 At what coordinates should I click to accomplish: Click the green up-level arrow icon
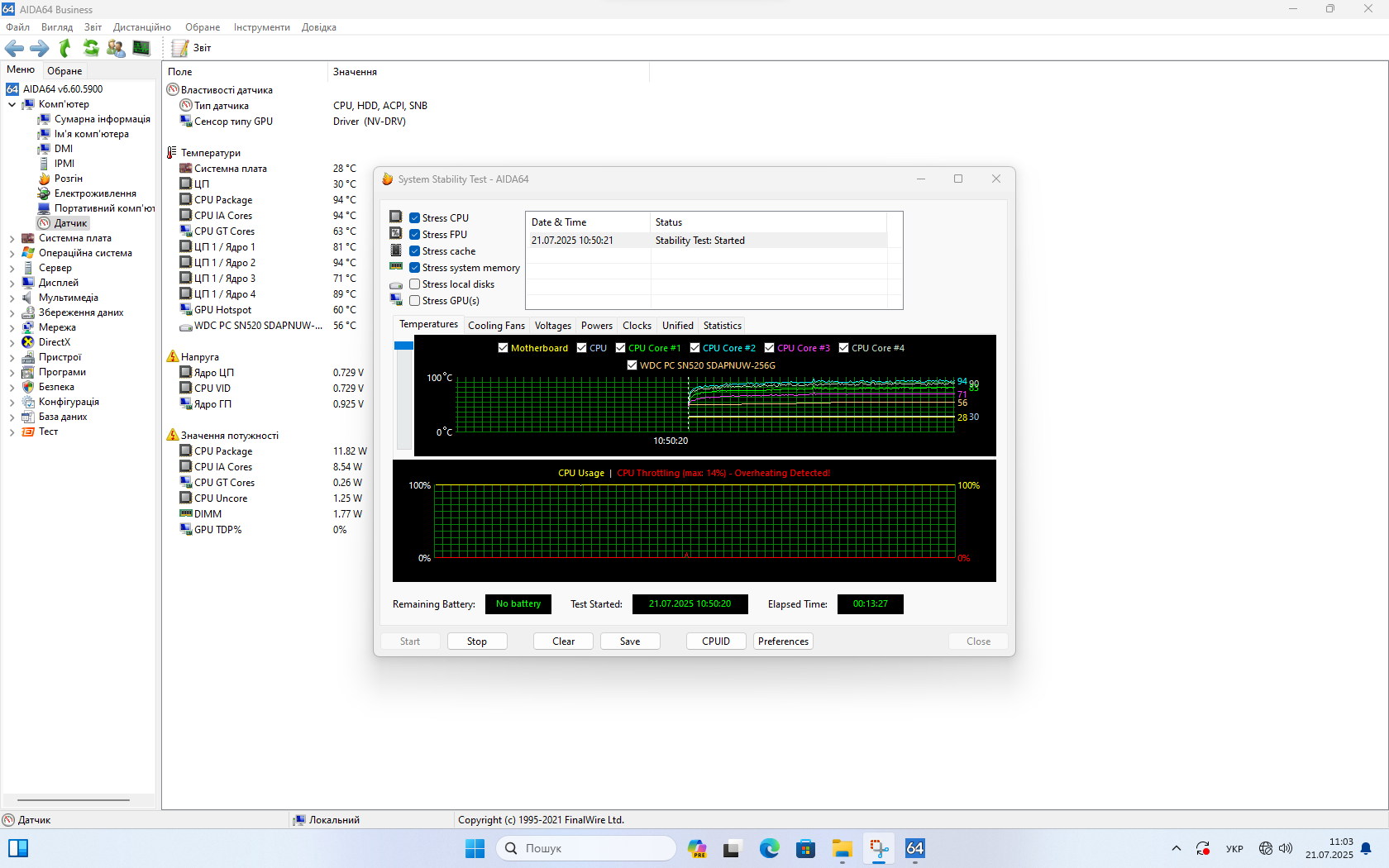[x=65, y=49]
